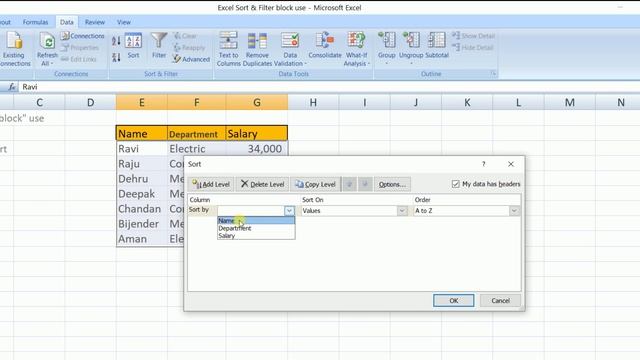Click the Edit Links ribbon command
Image resolution: width=640 pixels, height=360 pixels.
79,59
